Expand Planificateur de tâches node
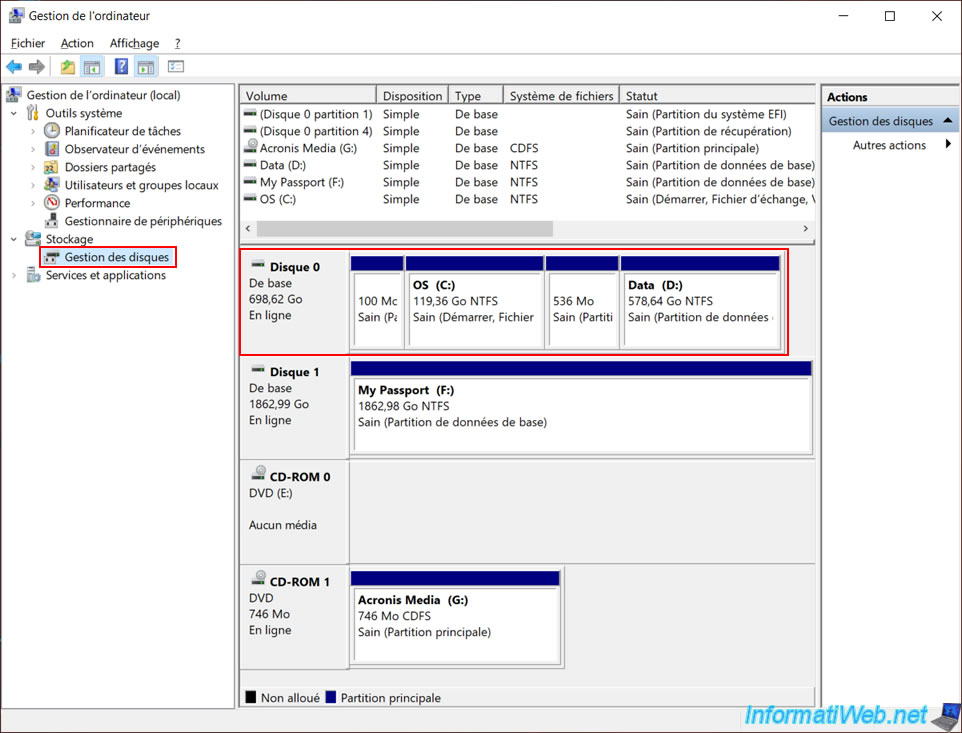962x733 pixels. click(33, 131)
